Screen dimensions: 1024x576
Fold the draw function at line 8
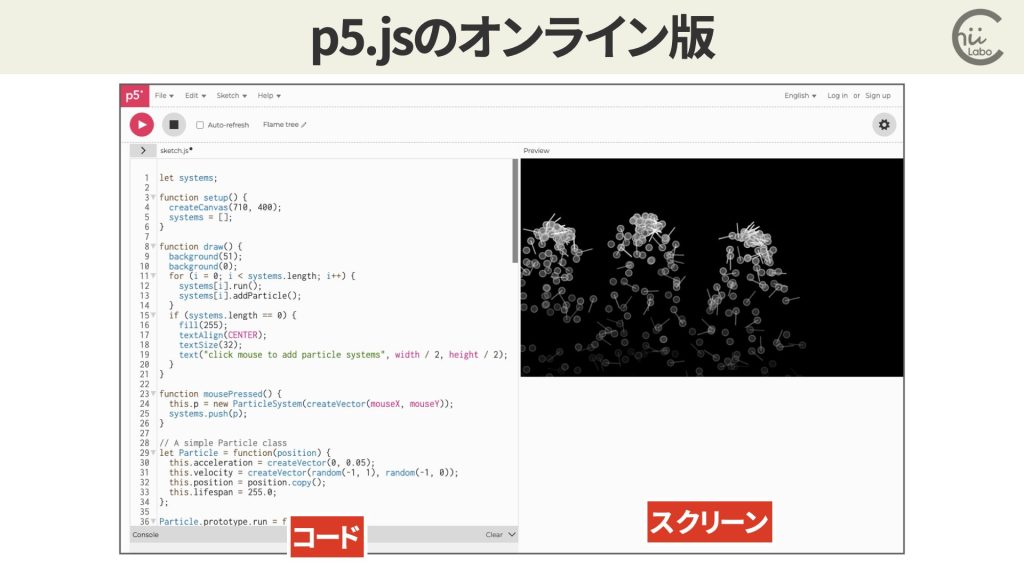click(153, 246)
